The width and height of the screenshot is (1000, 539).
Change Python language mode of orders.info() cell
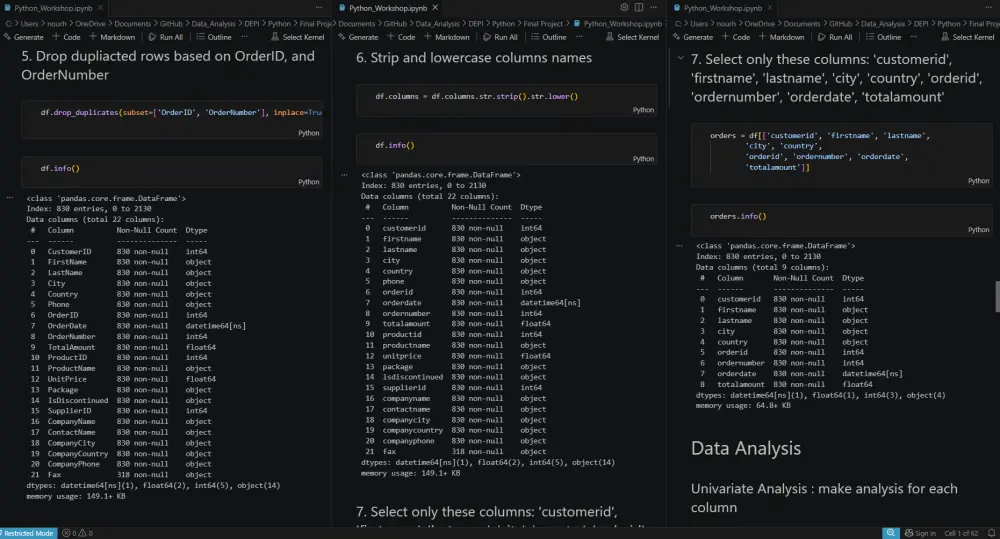[x=978, y=230]
